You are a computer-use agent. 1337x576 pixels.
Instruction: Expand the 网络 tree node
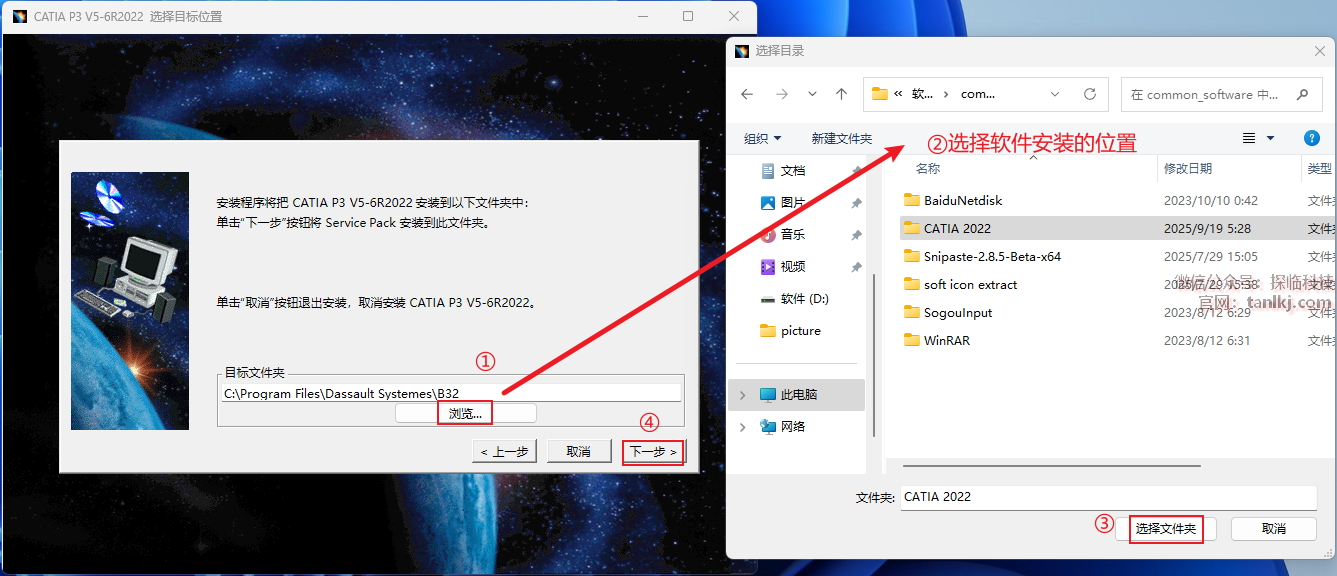tap(742, 427)
